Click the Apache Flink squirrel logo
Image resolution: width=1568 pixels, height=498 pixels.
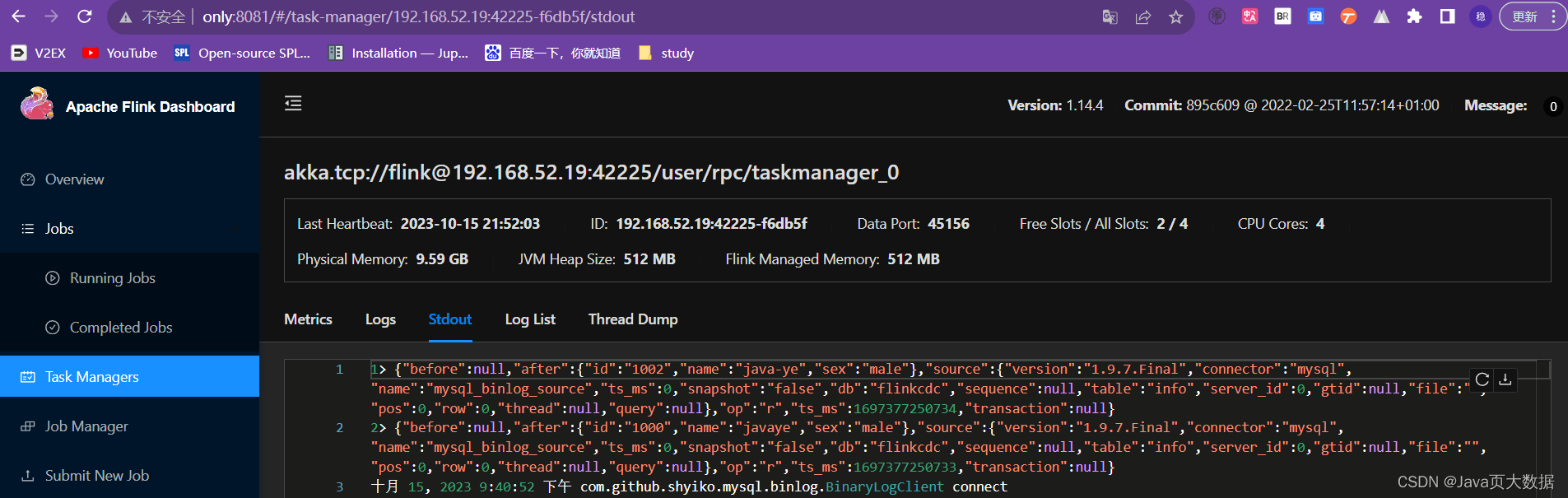37,105
